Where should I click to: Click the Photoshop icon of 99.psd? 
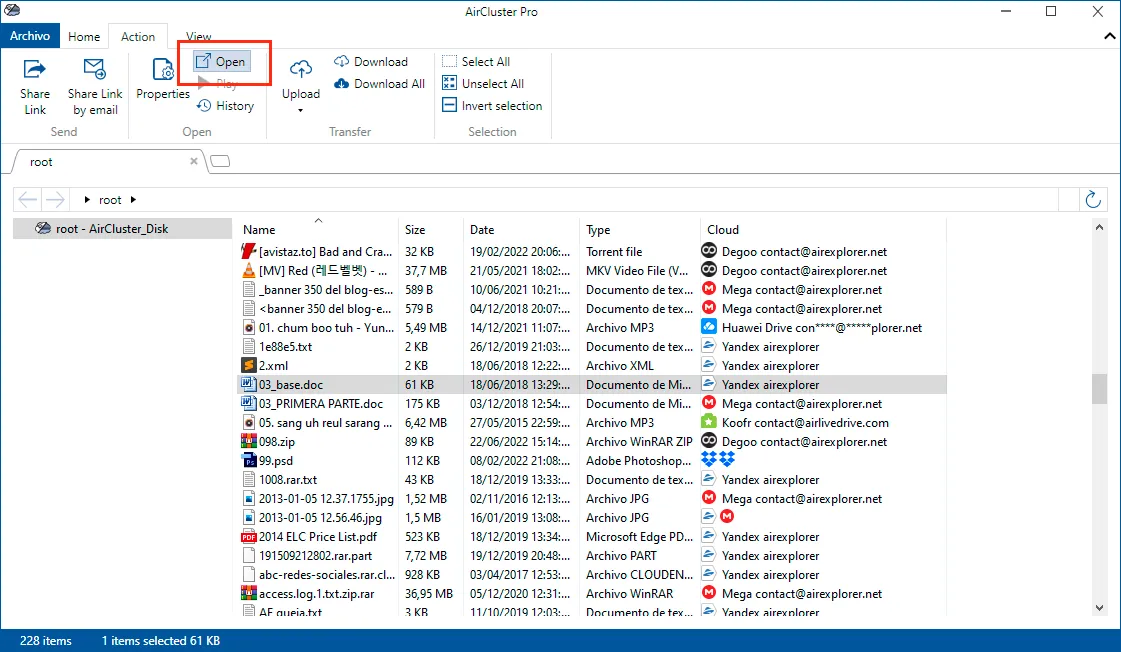pyautogui.click(x=249, y=460)
